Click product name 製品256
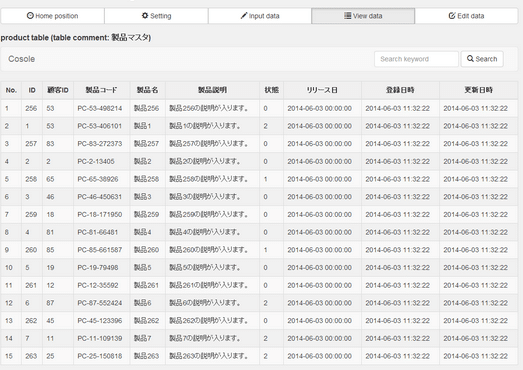 click(146, 108)
